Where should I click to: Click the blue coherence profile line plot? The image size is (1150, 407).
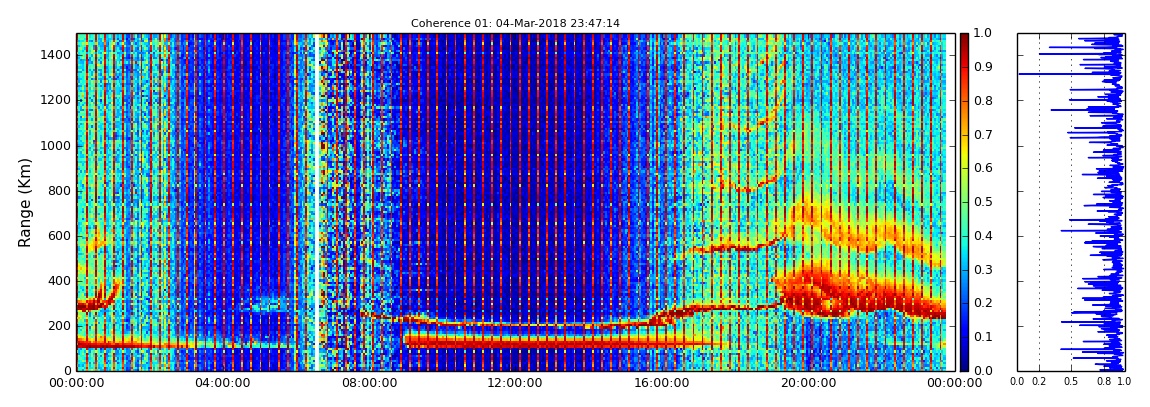[x=1071, y=202]
